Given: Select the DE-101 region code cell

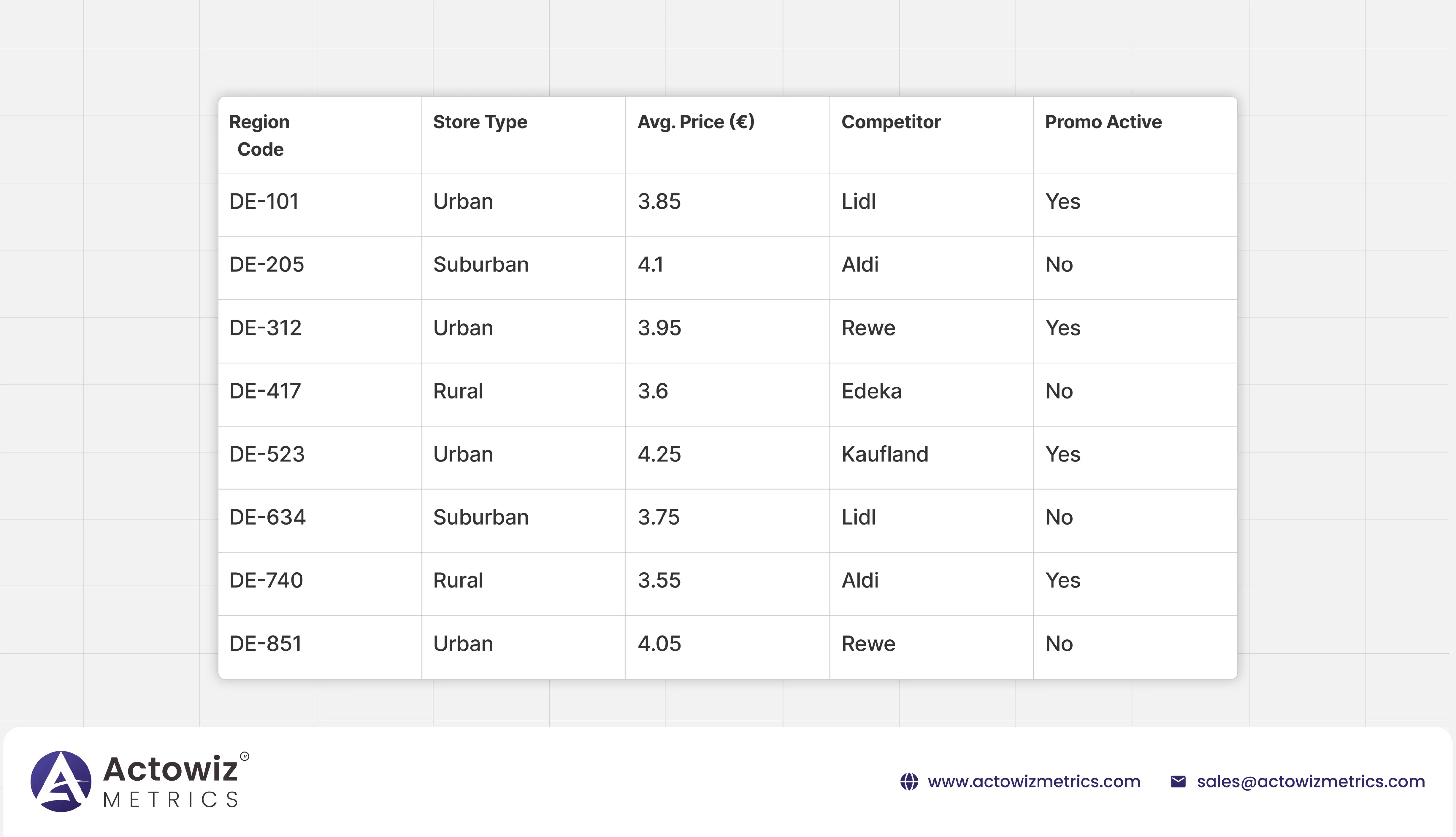Looking at the screenshot, I should click(264, 202).
